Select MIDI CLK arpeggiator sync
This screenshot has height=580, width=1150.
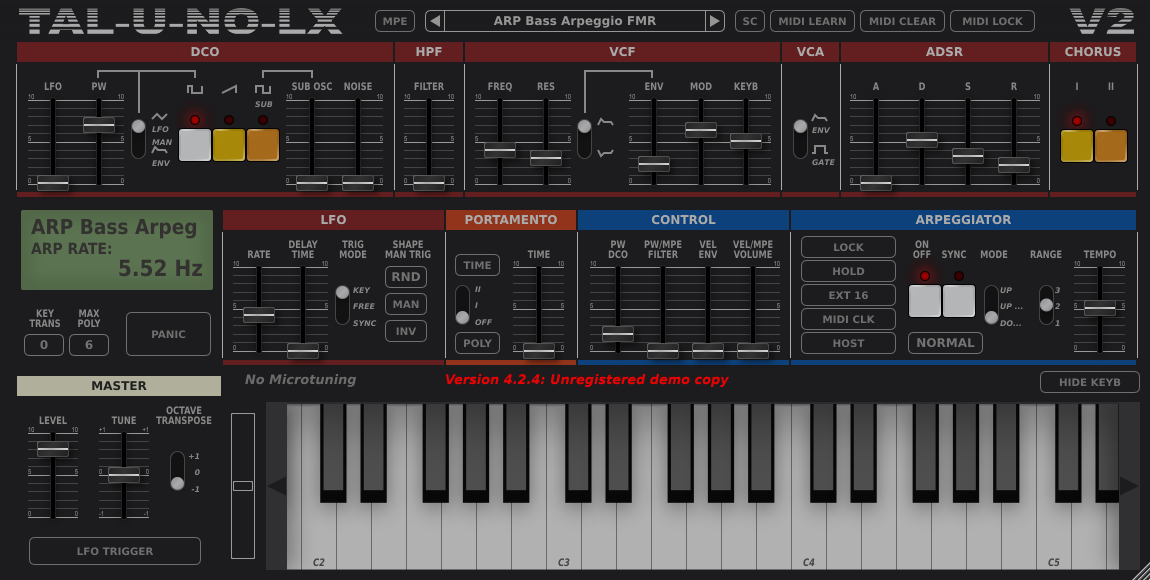coord(849,319)
